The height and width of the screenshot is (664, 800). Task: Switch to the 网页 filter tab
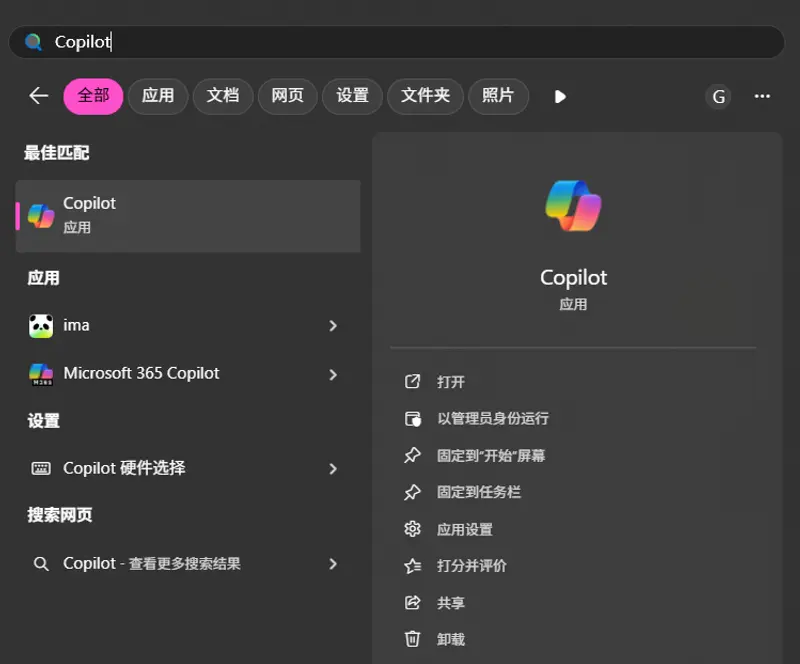click(x=287, y=96)
